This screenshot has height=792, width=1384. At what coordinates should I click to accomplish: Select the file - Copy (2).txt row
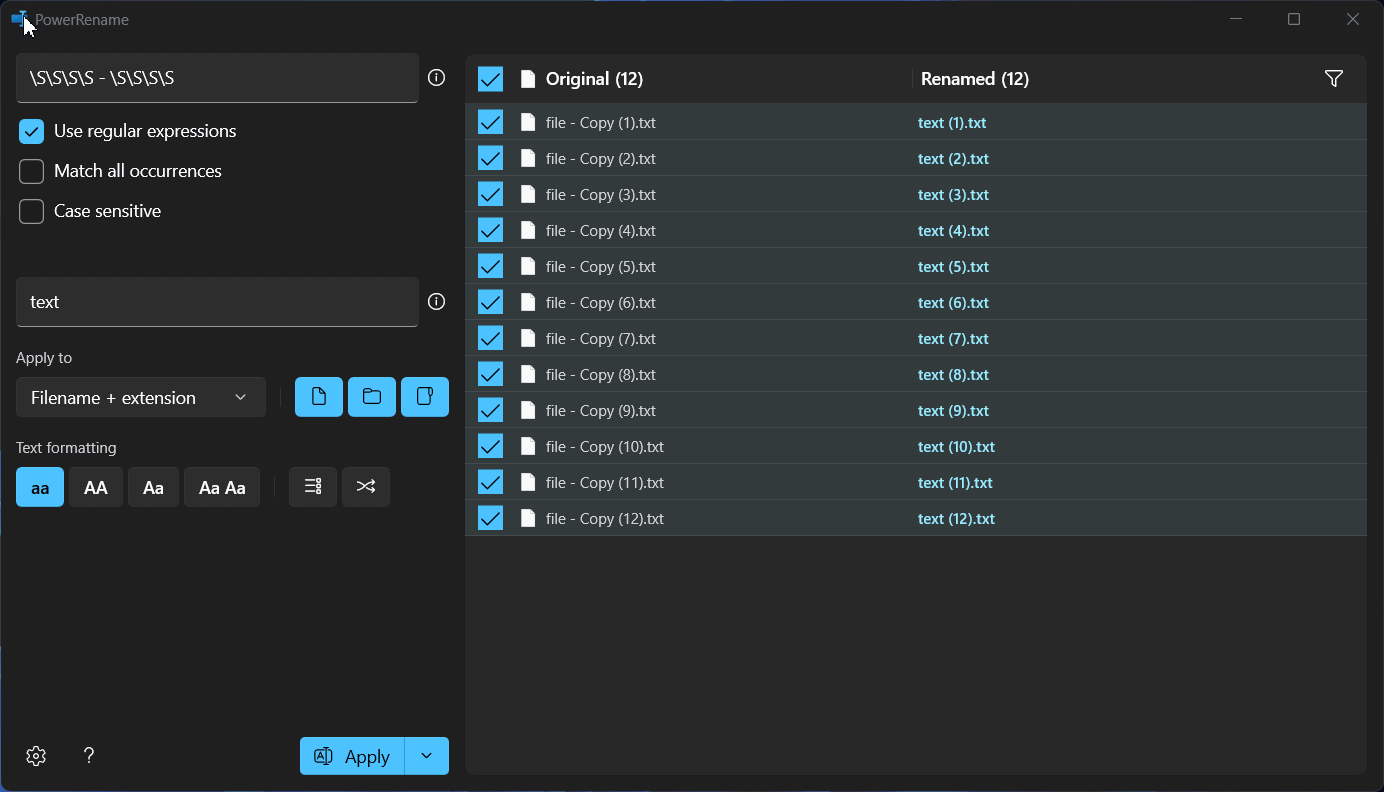coord(916,159)
